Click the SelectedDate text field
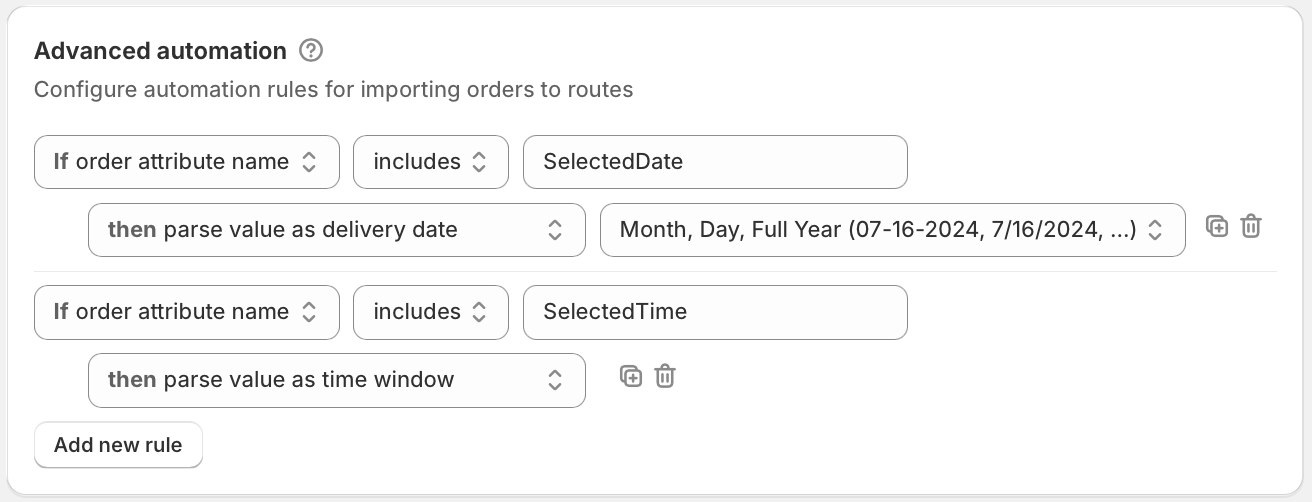Screen dimensions: 1312x502 pos(715,162)
